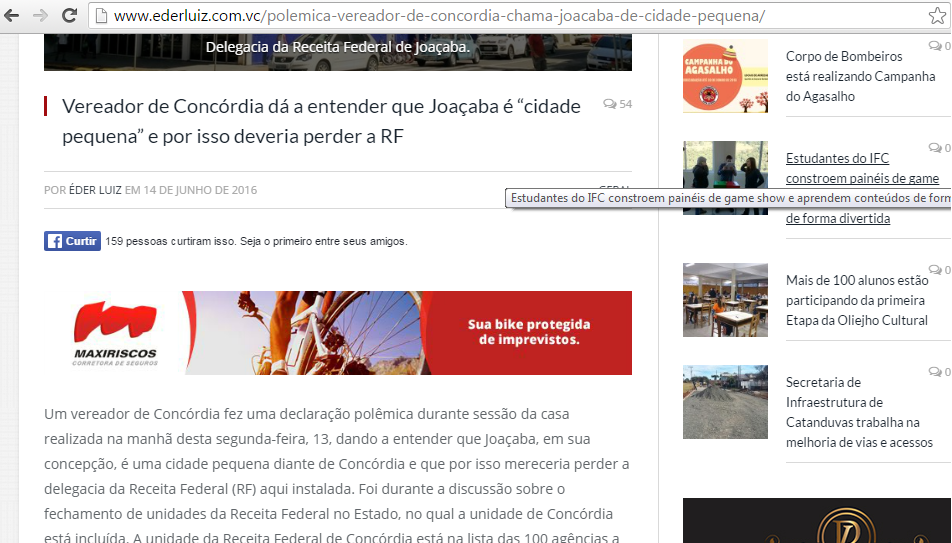This screenshot has width=952, height=543.
Task: Click the Campanha do Agasalho thumbnail
Action: [x=725, y=77]
